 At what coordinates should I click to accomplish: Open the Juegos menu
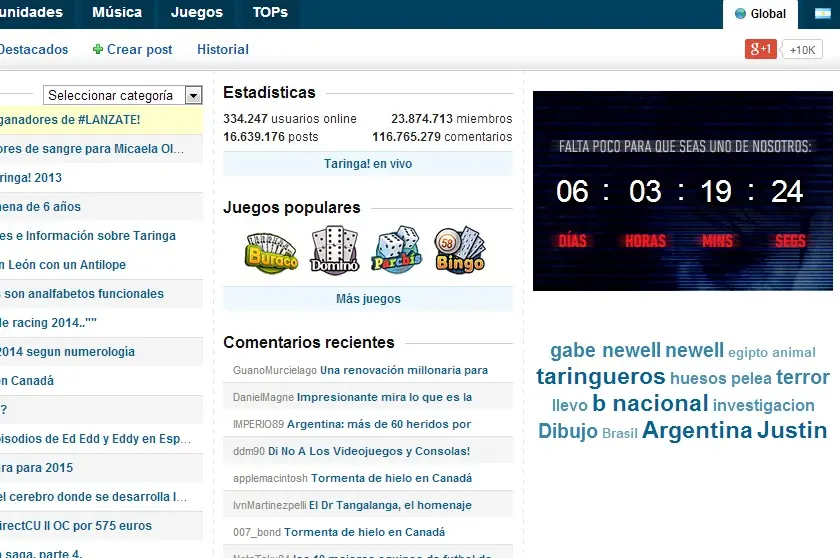[x=197, y=12]
